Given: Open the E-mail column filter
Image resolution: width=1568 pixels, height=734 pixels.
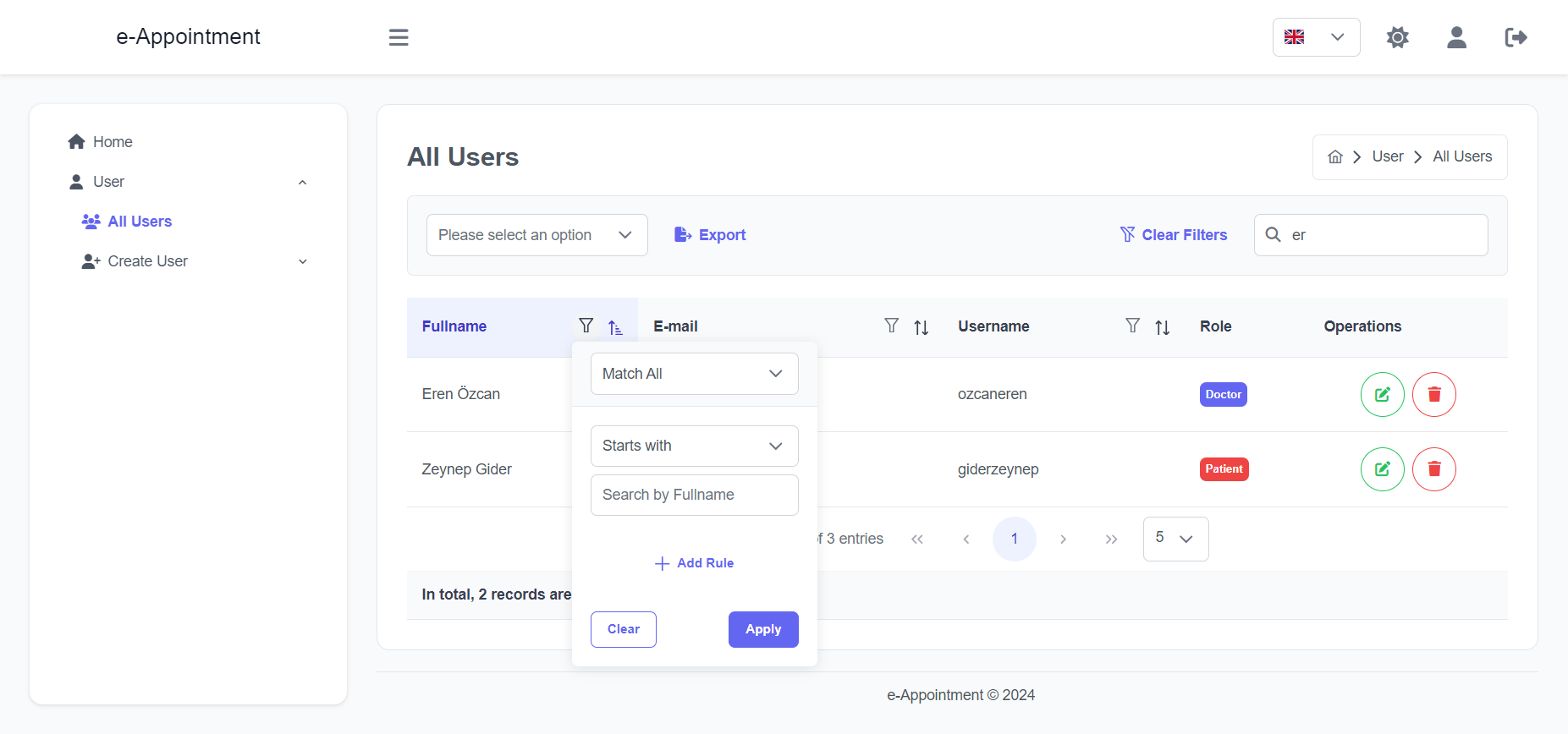Looking at the screenshot, I should 891,326.
